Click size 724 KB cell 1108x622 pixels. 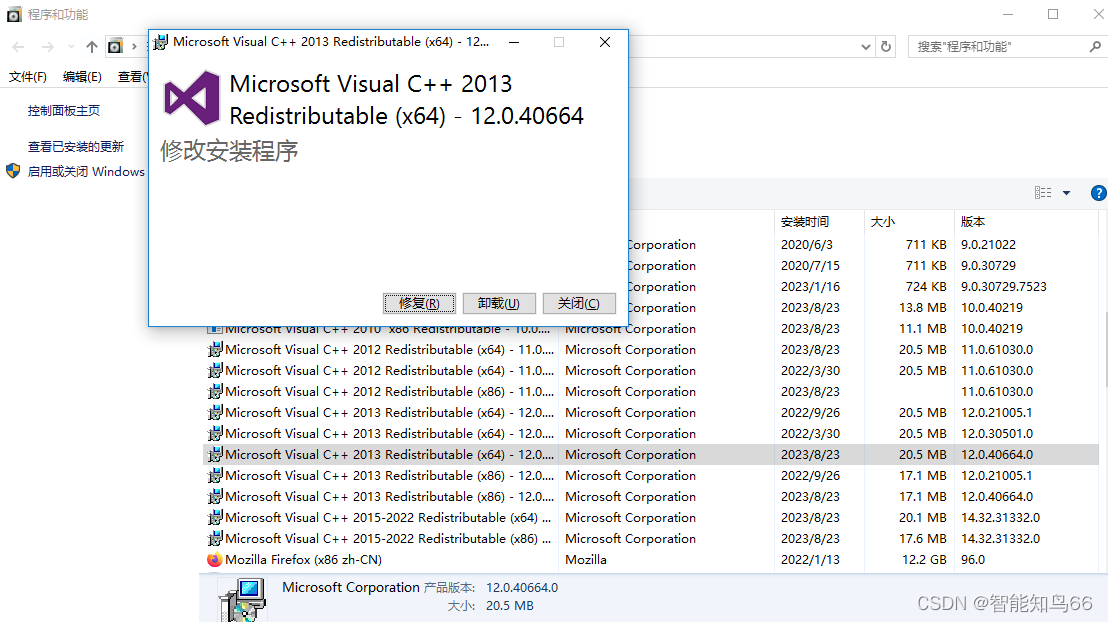pyautogui.click(x=926, y=286)
